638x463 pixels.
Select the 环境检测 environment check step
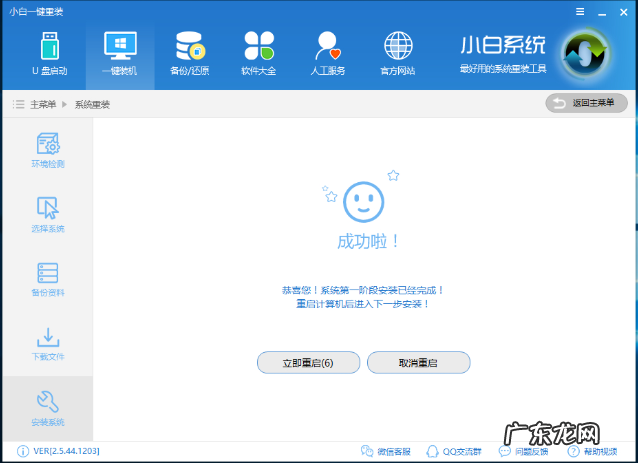point(48,150)
